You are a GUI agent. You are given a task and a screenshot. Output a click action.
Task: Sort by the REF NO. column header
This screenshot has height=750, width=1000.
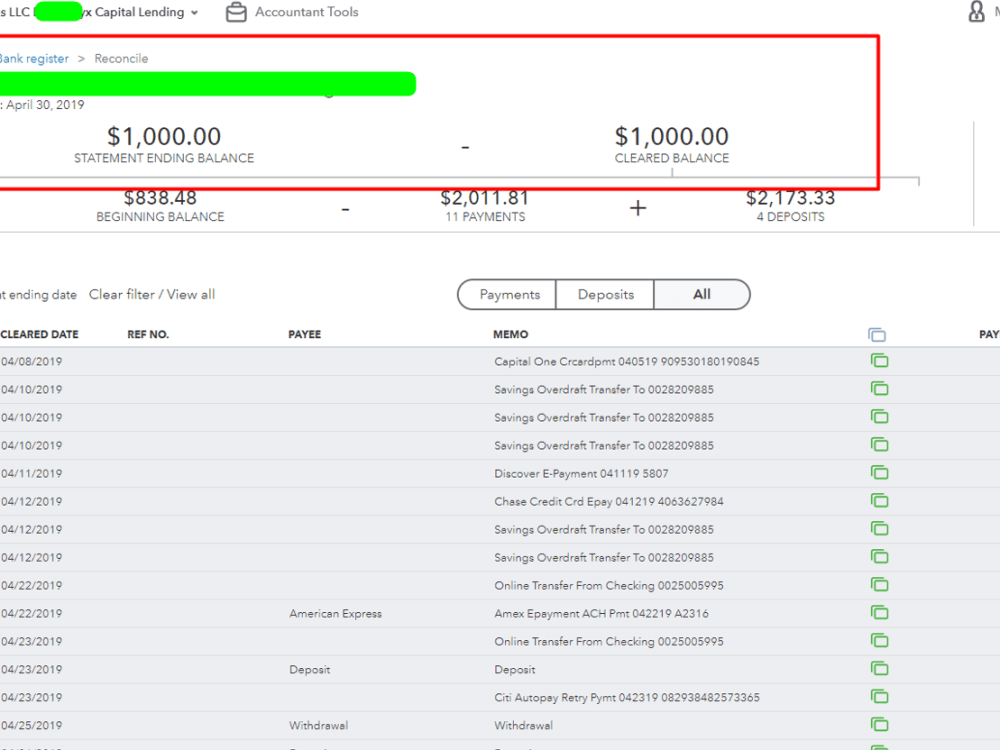tap(148, 335)
